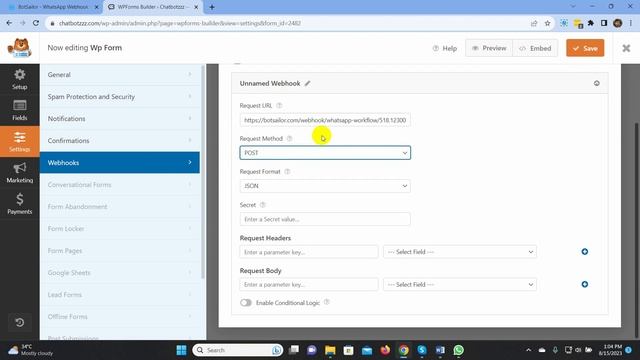Click the Request Body parameter key field
This screenshot has height=360, width=640.
click(x=309, y=284)
